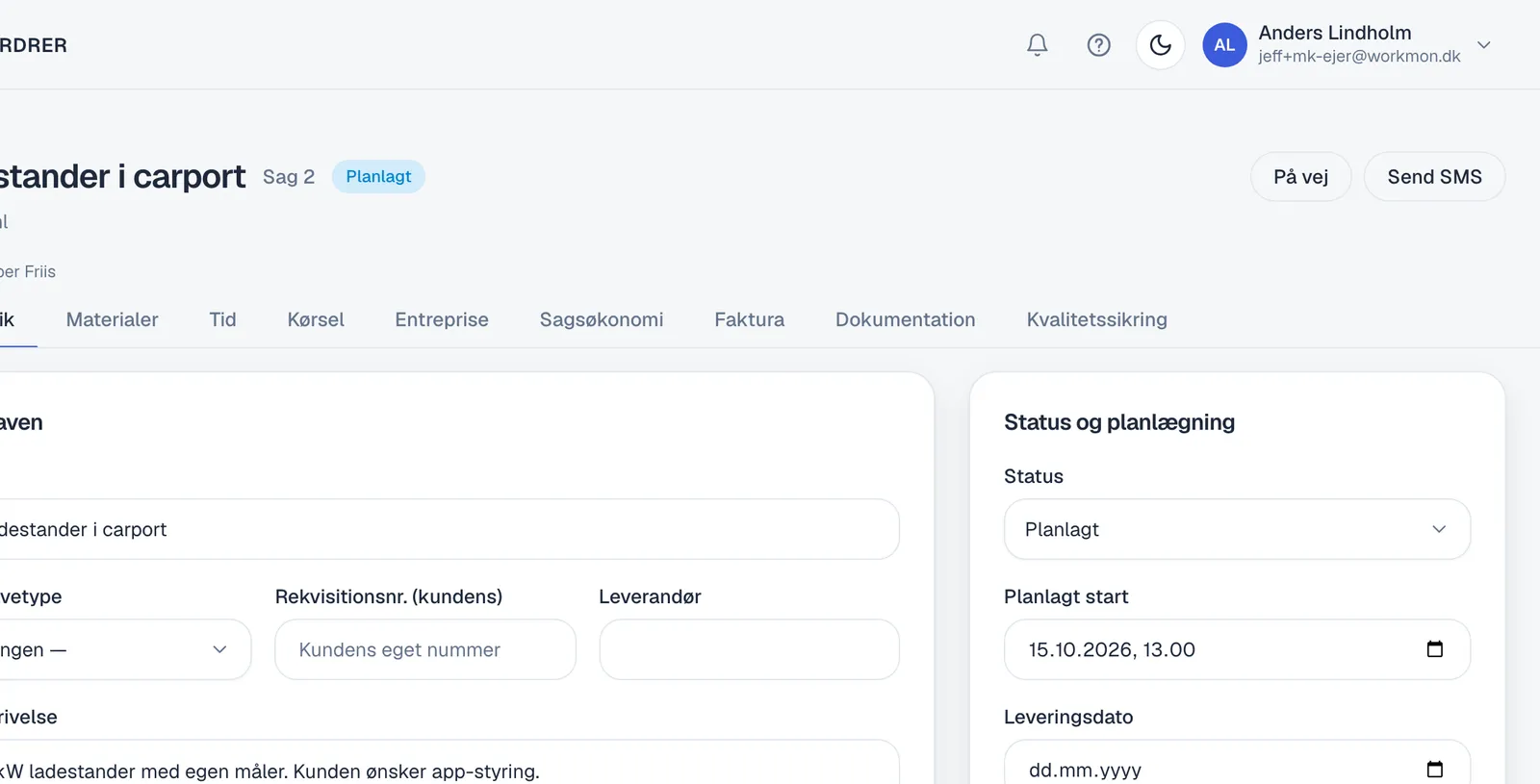Focus the Rekvisitionsnr. (kundens) input field
This screenshot has width=1540, height=784.
point(425,649)
